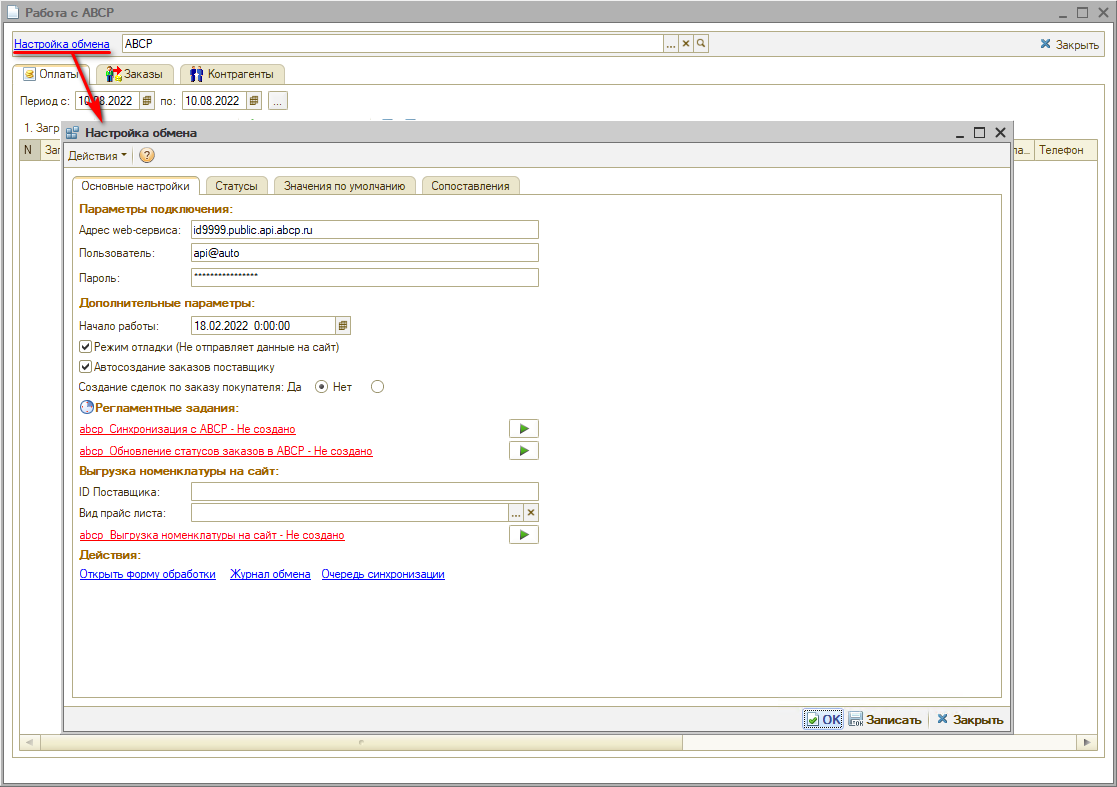Expand the Действия dropdown menu
The height and width of the screenshot is (787, 1117).
click(98, 155)
